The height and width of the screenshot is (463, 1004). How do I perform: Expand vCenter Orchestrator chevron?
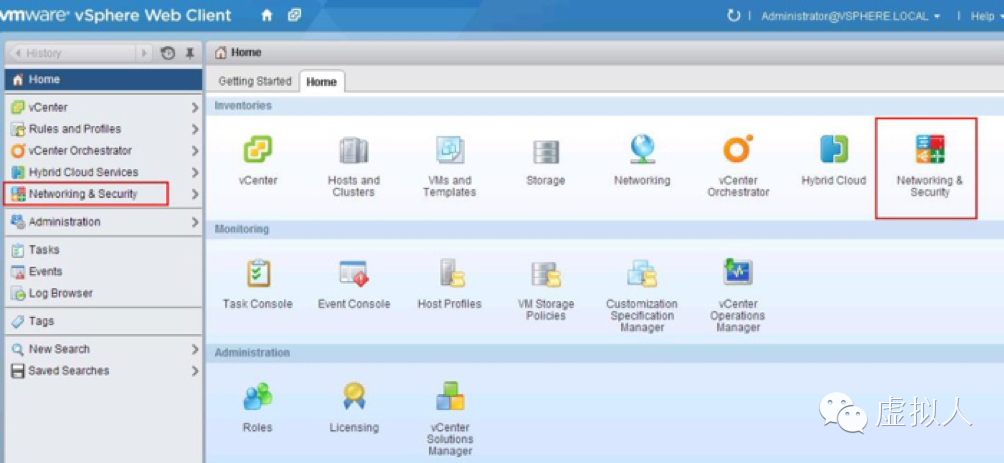coord(195,151)
